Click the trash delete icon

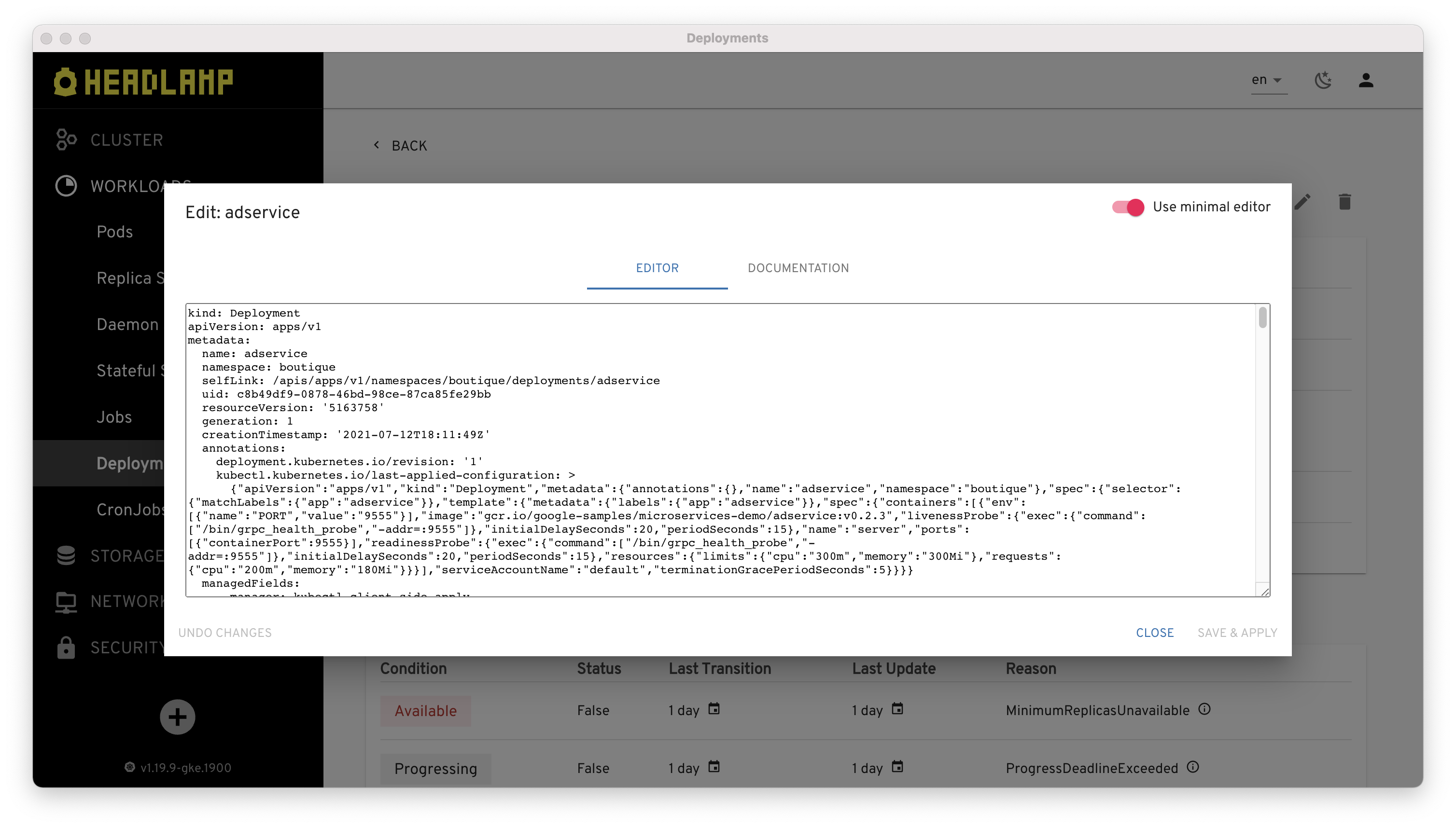pyautogui.click(x=1344, y=202)
